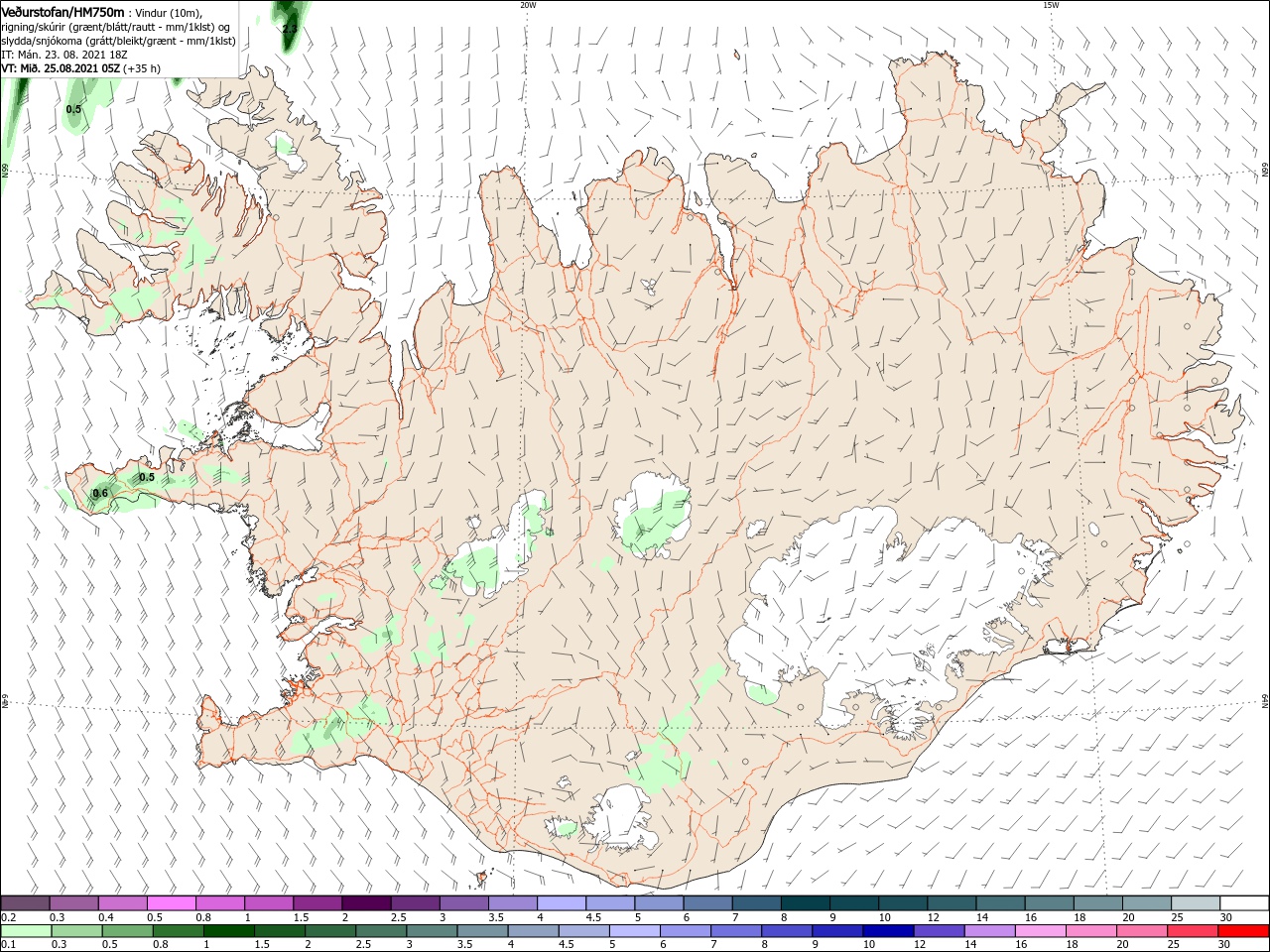The width and height of the screenshot is (1270, 952).
Task: Pick top-row white swatch labeled 30
Action: click(x=1244, y=903)
